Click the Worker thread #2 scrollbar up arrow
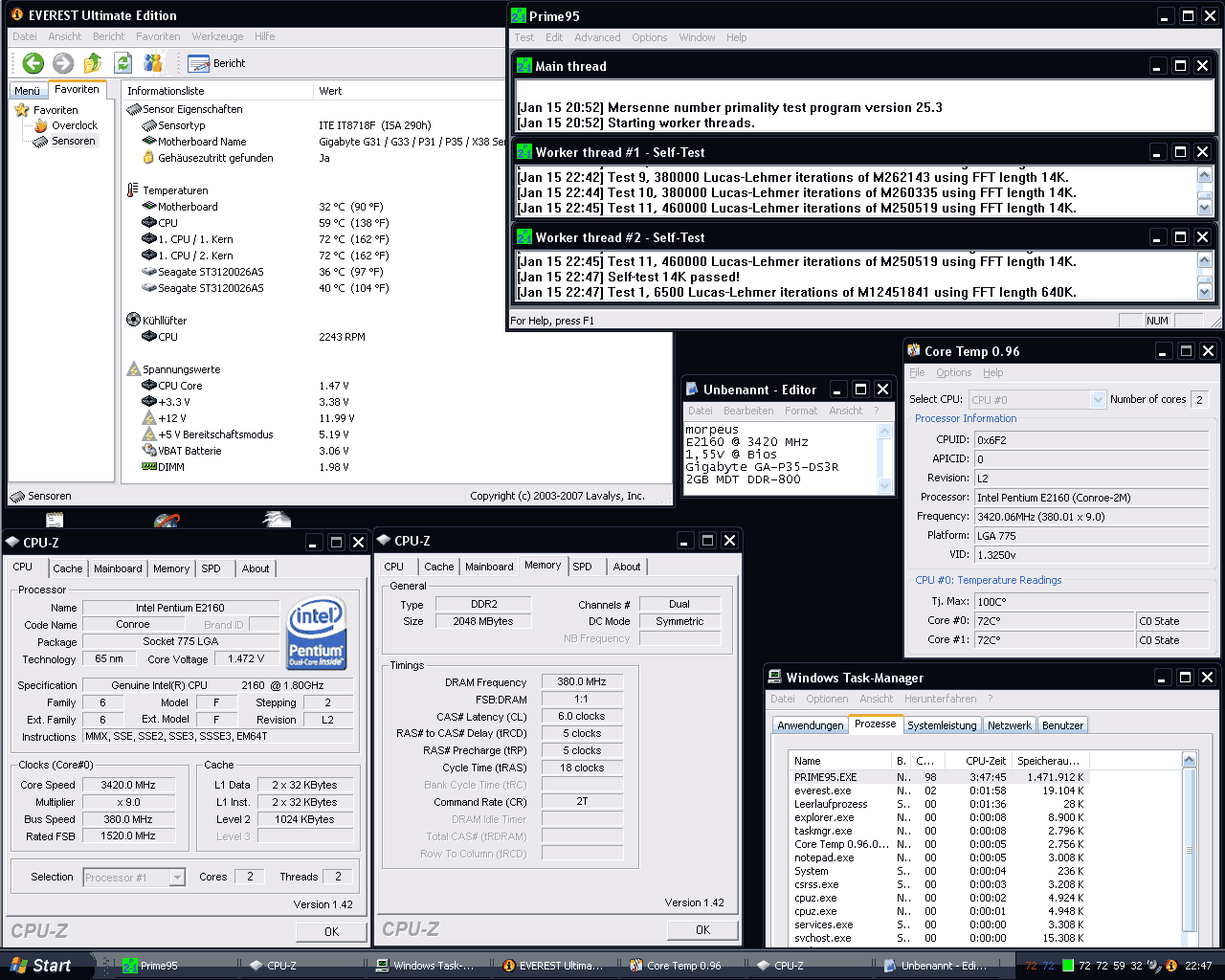Image resolution: width=1225 pixels, height=980 pixels. (1205, 260)
